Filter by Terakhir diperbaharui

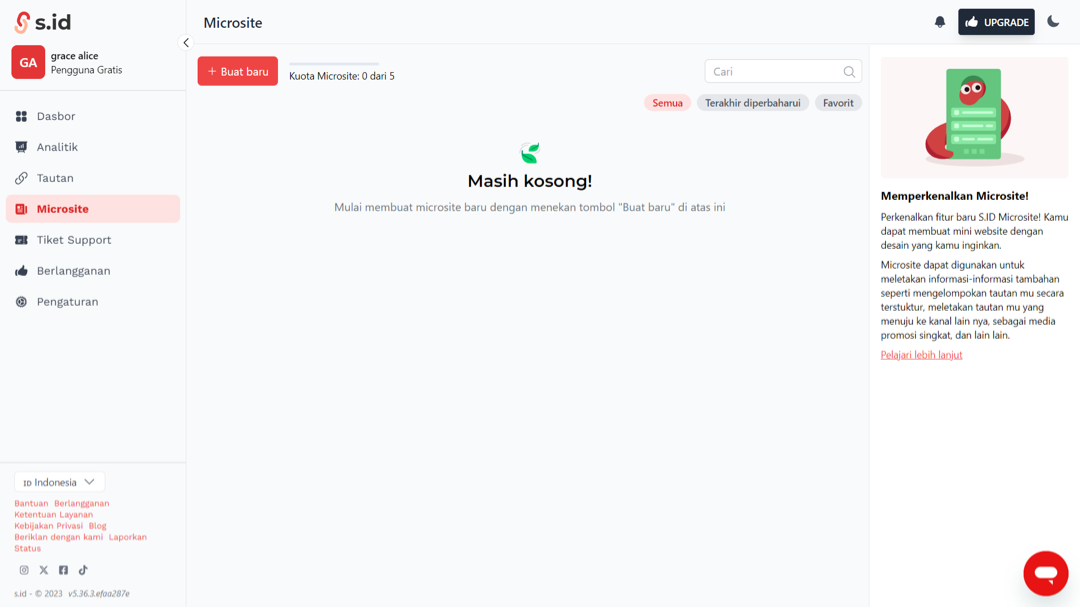(752, 103)
